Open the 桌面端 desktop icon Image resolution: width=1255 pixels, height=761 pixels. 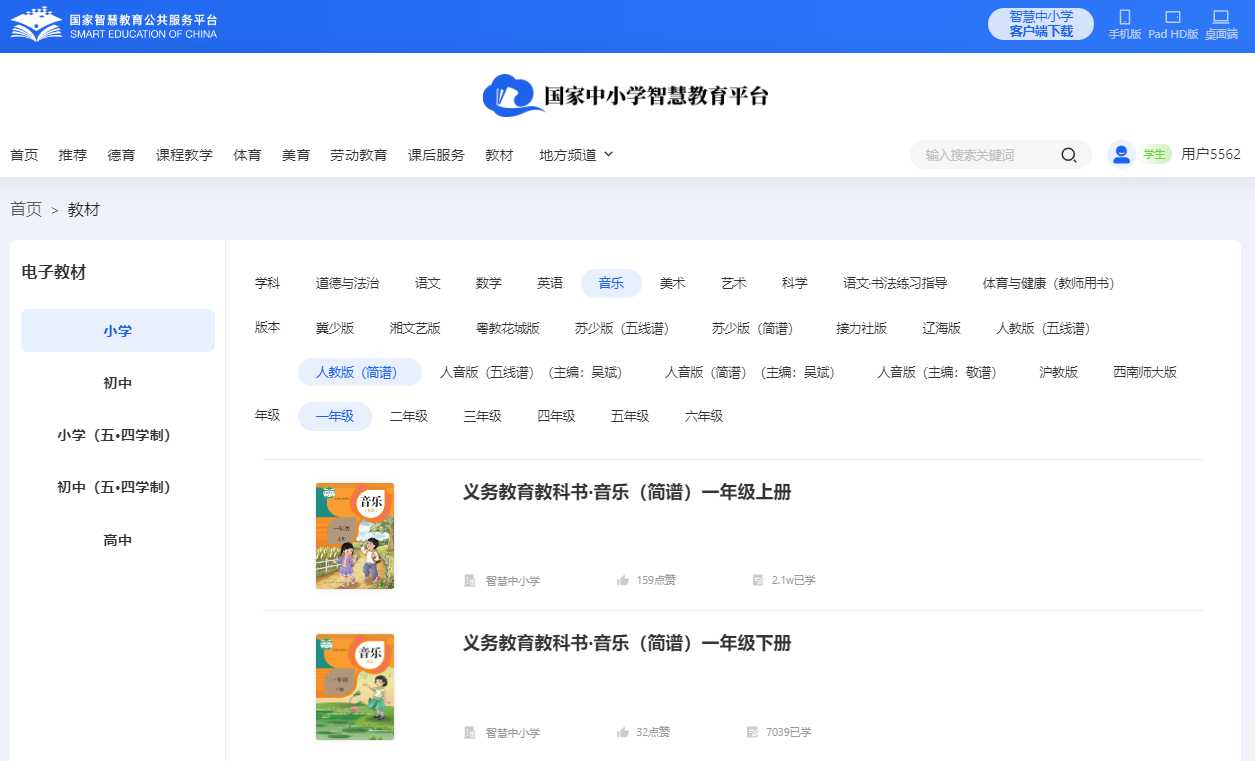[x=1220, y=17]
